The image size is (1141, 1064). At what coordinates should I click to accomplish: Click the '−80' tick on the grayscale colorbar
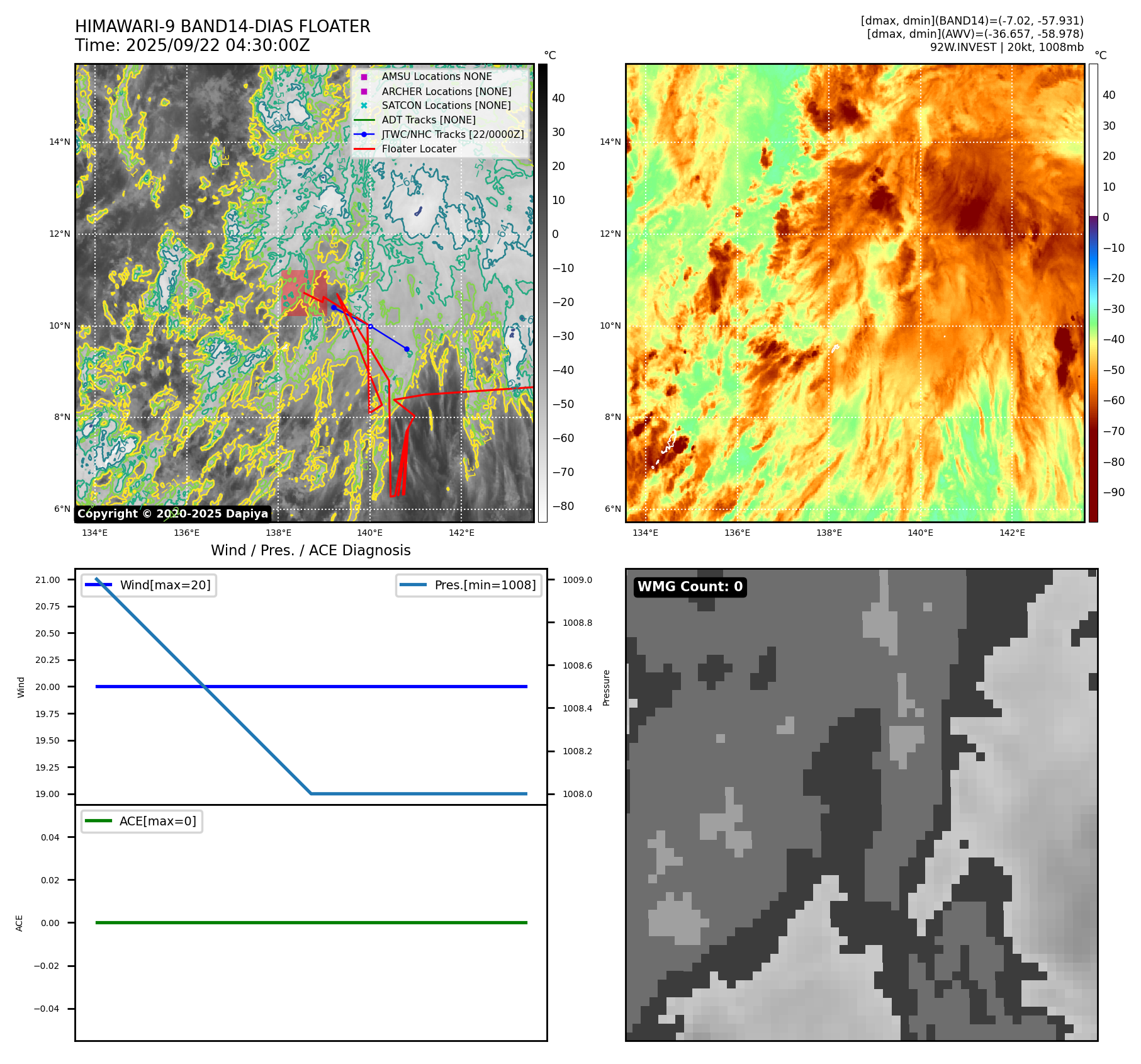(563, 506)
